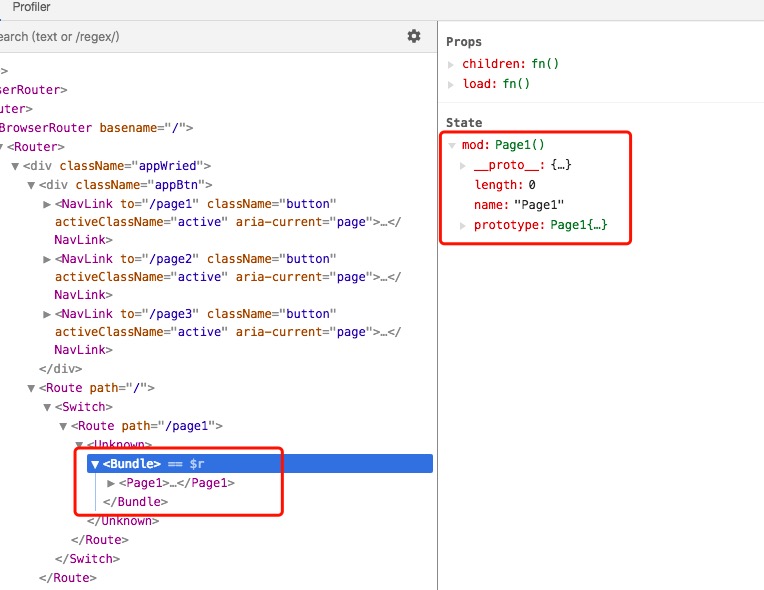Click the closing </div> tag

tap(60, 369)
